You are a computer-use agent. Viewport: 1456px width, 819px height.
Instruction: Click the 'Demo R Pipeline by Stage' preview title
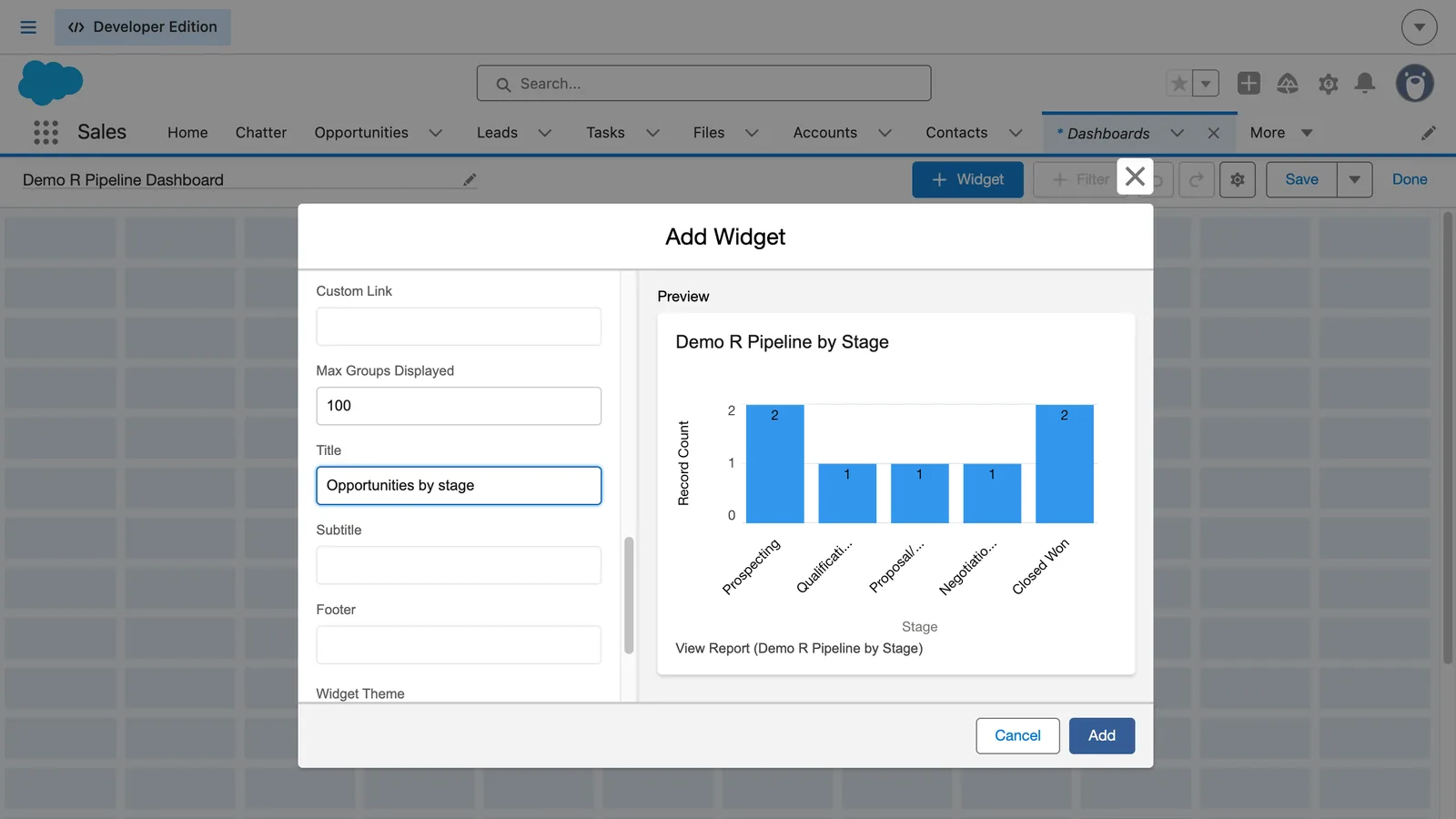(782, 342)
